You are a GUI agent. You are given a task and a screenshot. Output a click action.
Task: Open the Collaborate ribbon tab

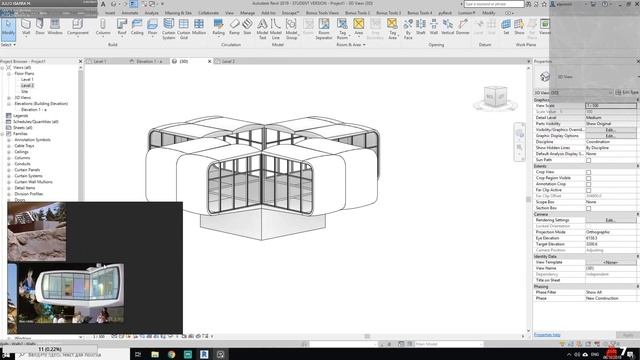coord(209,13)
